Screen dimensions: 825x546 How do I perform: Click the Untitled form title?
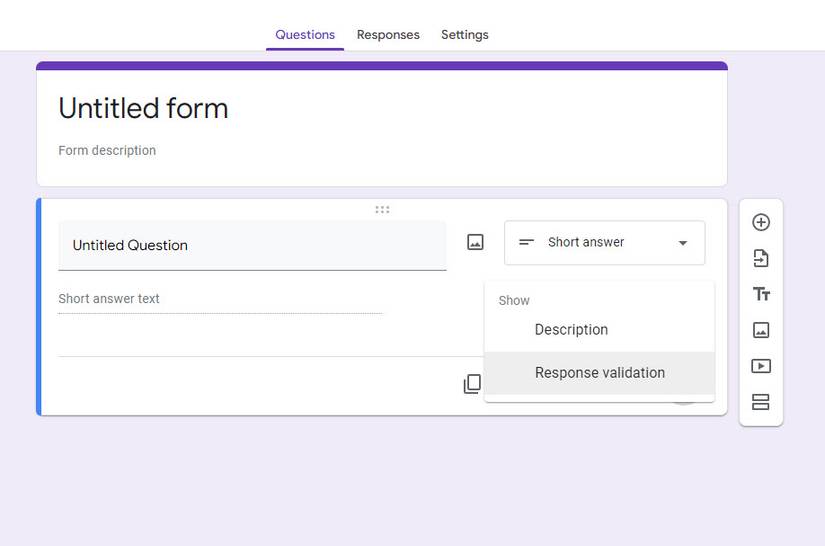click(144, 109)
